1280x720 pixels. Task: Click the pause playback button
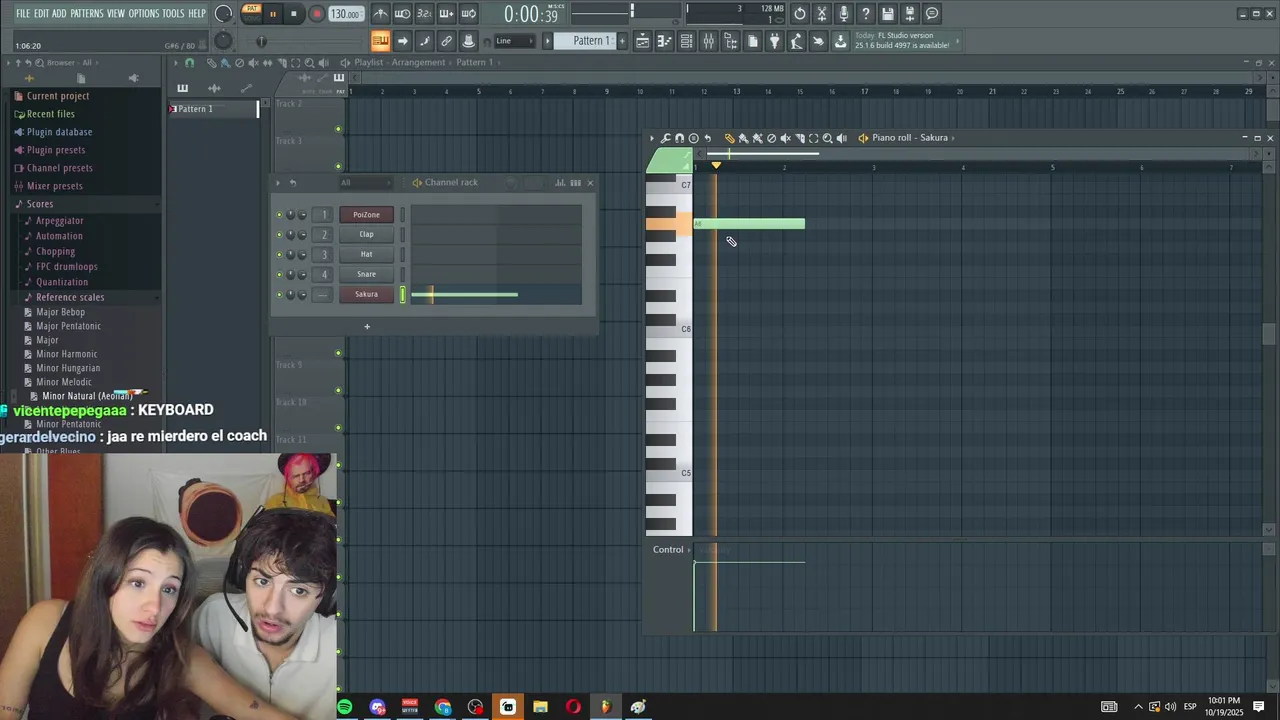(272, 14)
